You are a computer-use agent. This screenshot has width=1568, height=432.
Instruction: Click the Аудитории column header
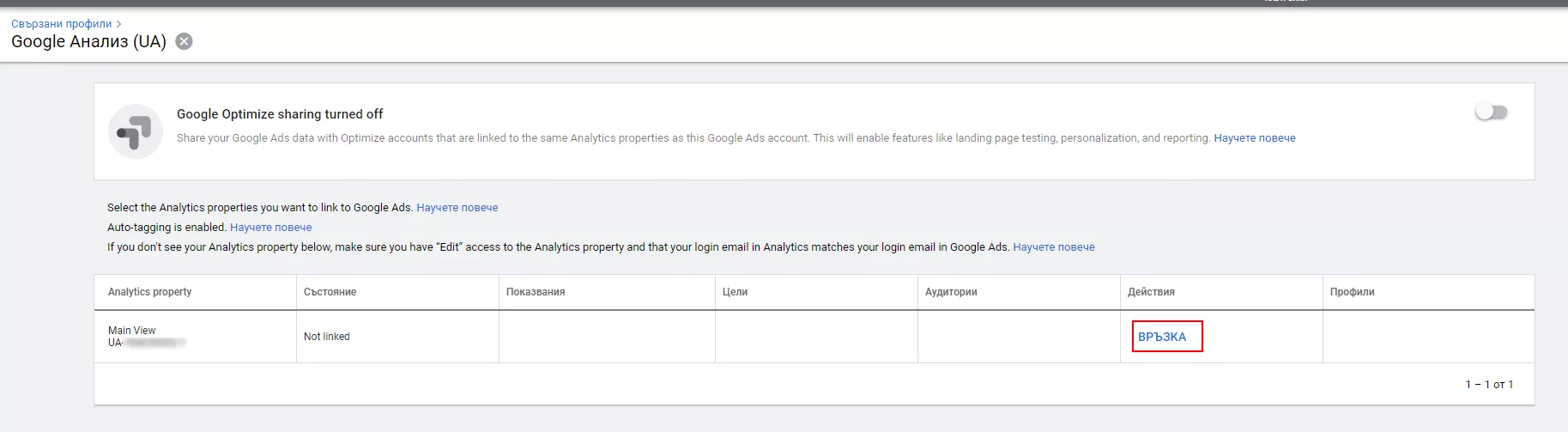click(x=951, y=292)
